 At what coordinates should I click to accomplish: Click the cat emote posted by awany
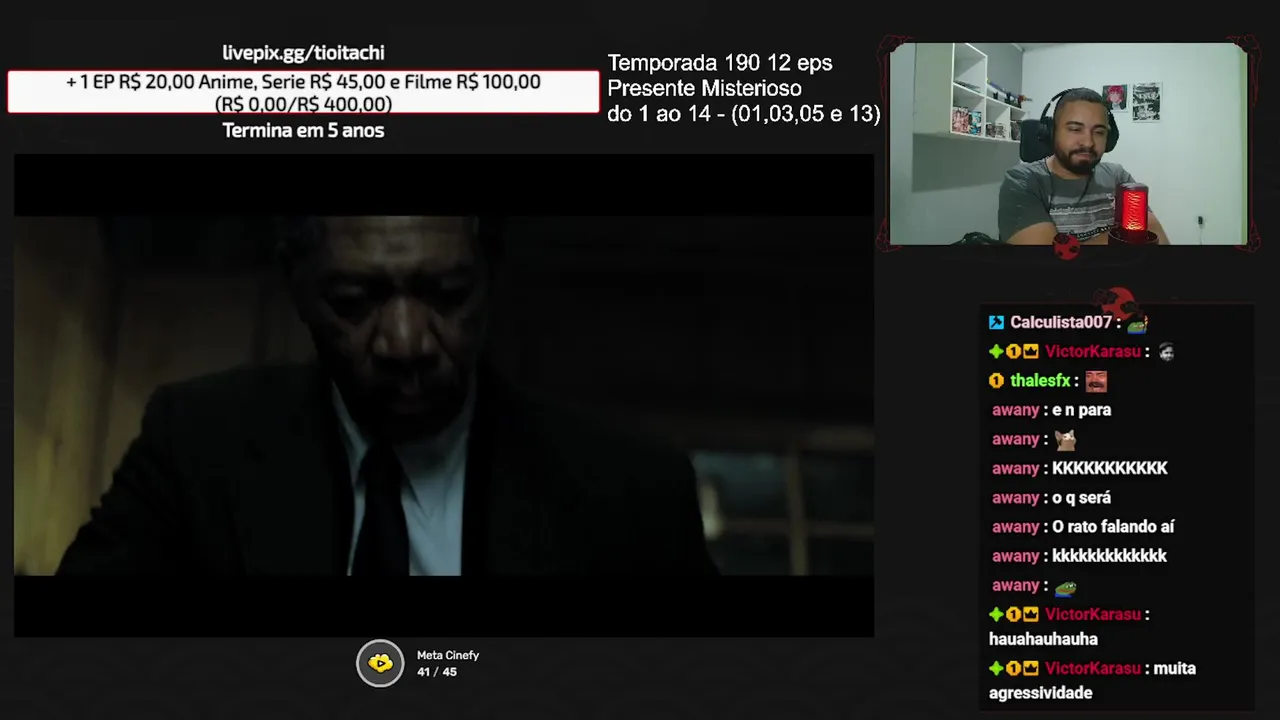[1065, 439]
